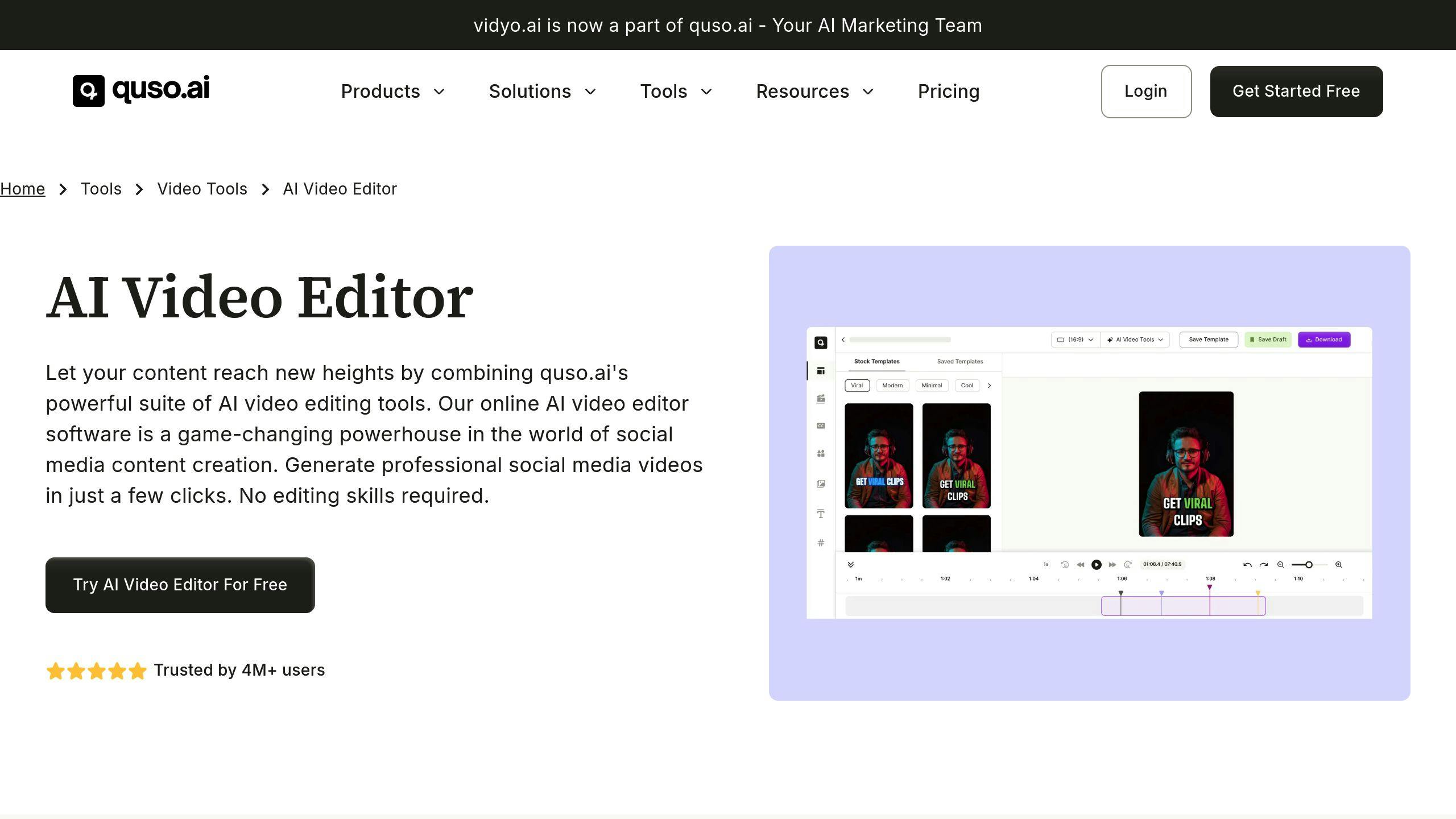The image size is (1456, 819).
Task: Show more template filters with right arrow
Action: 989,386
